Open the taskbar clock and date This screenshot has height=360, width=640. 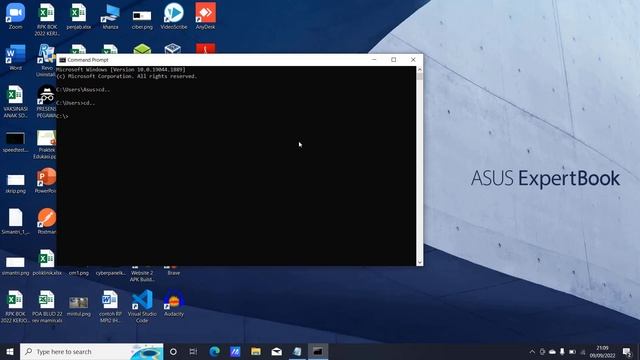point(602,351)
